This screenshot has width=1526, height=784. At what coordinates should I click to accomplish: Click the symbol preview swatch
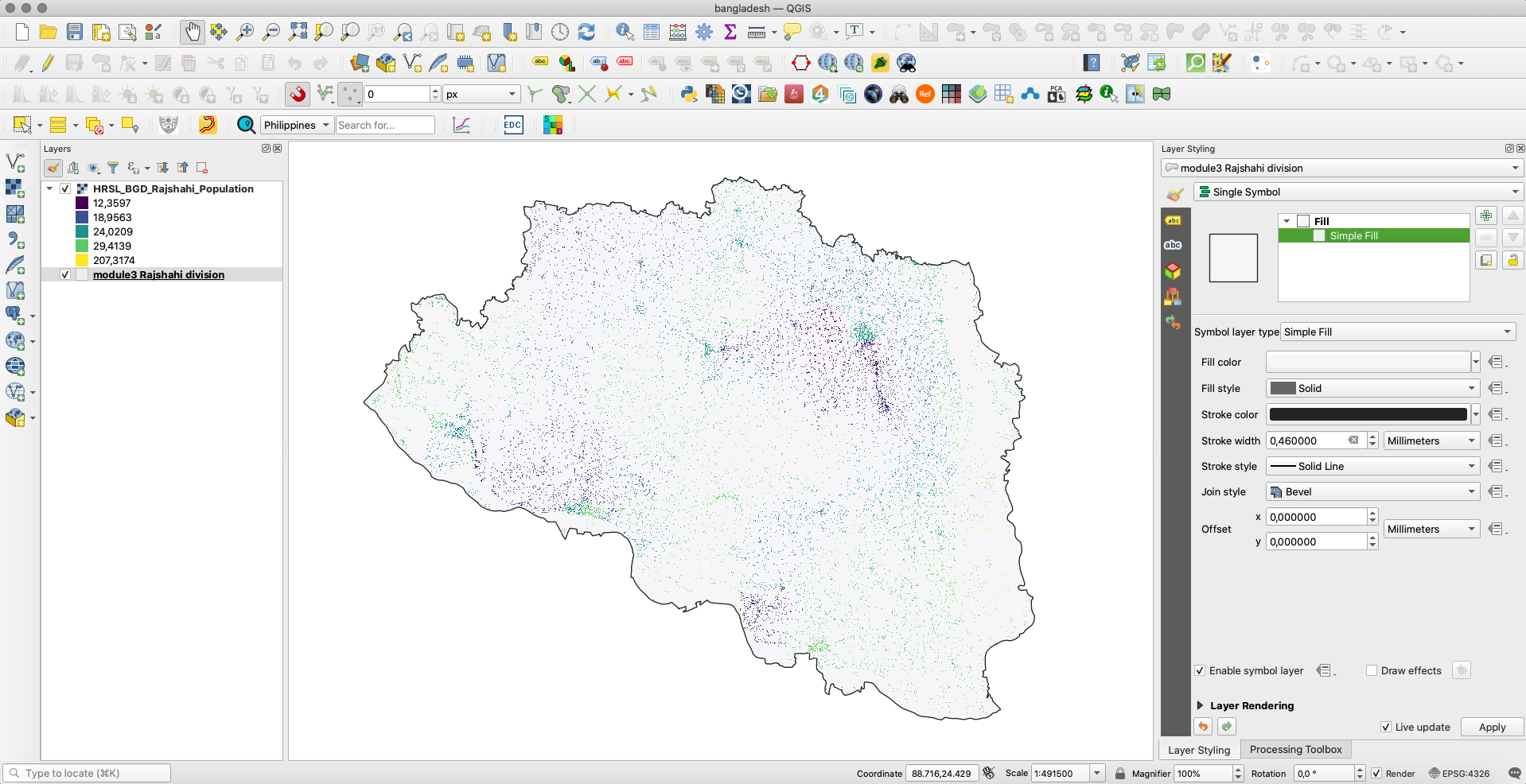1233,258
